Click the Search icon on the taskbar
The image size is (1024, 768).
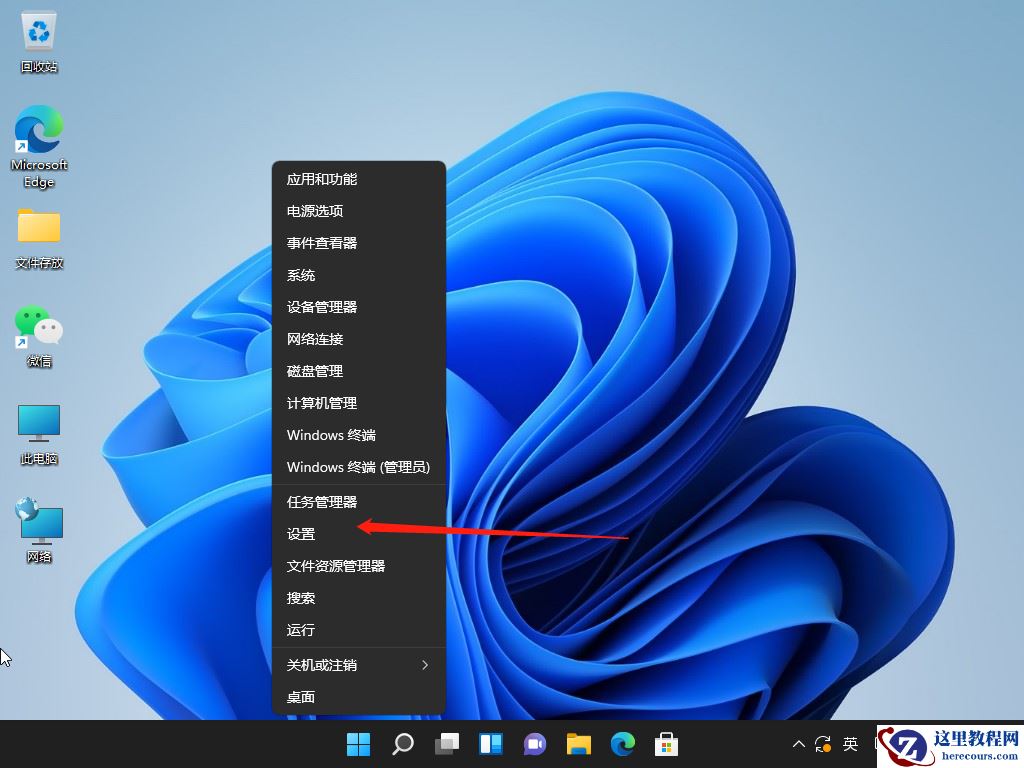[x=402, y=744]
